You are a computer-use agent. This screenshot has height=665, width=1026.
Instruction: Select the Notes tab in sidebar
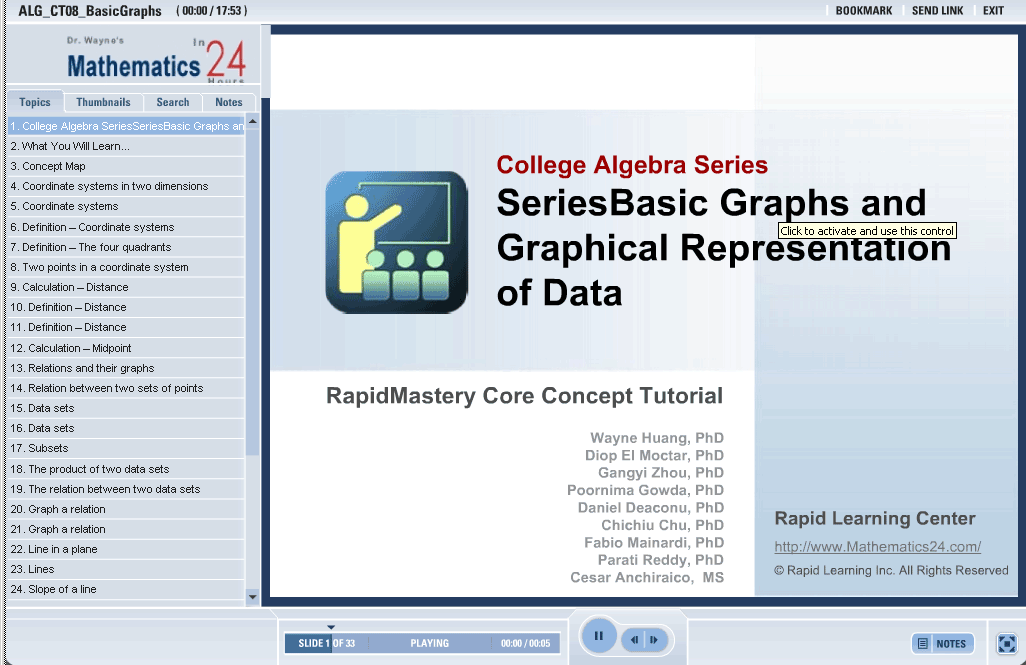click(x=229, y=102)
